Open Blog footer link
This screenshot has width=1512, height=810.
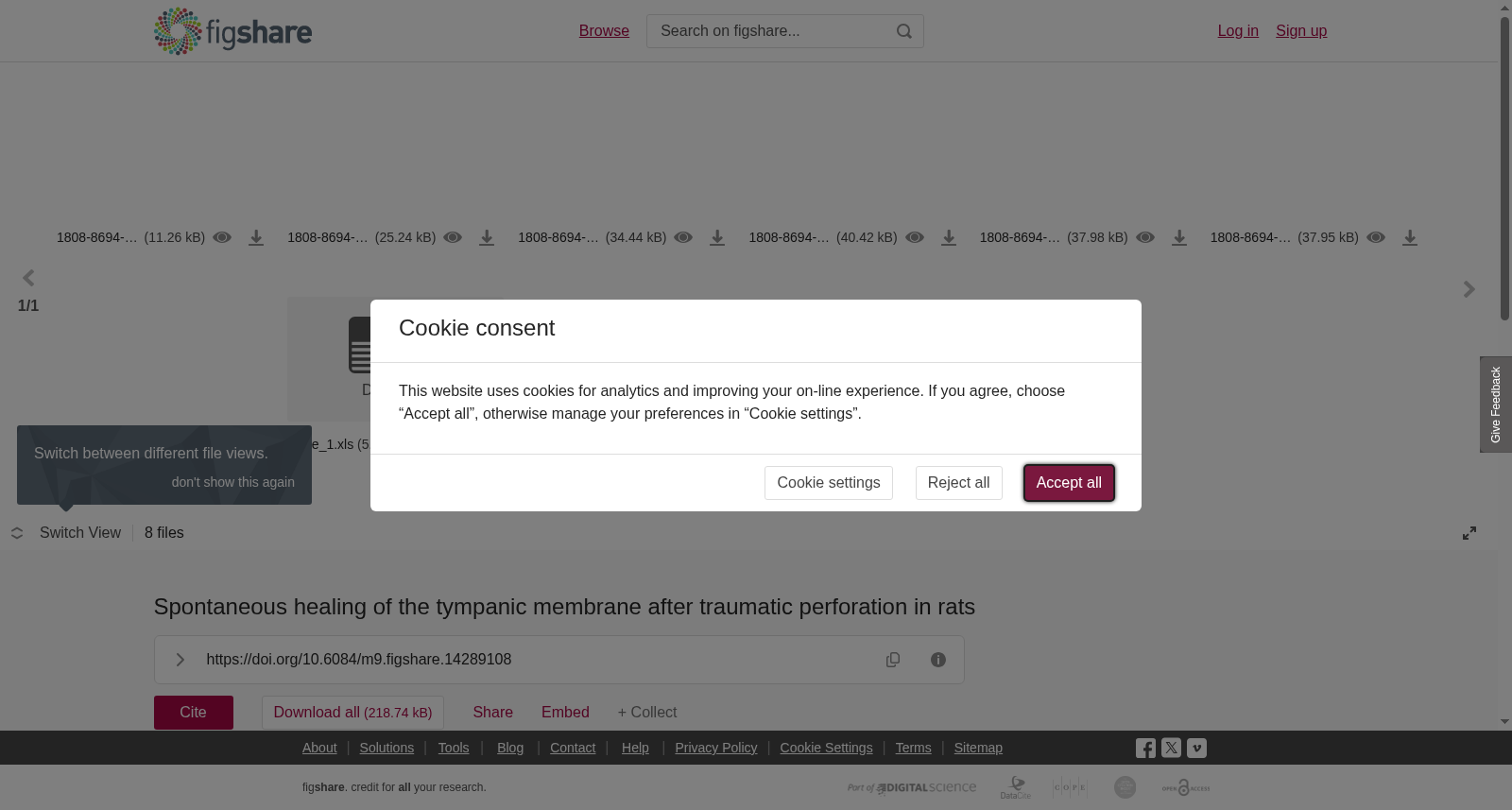tap(510, 748)
